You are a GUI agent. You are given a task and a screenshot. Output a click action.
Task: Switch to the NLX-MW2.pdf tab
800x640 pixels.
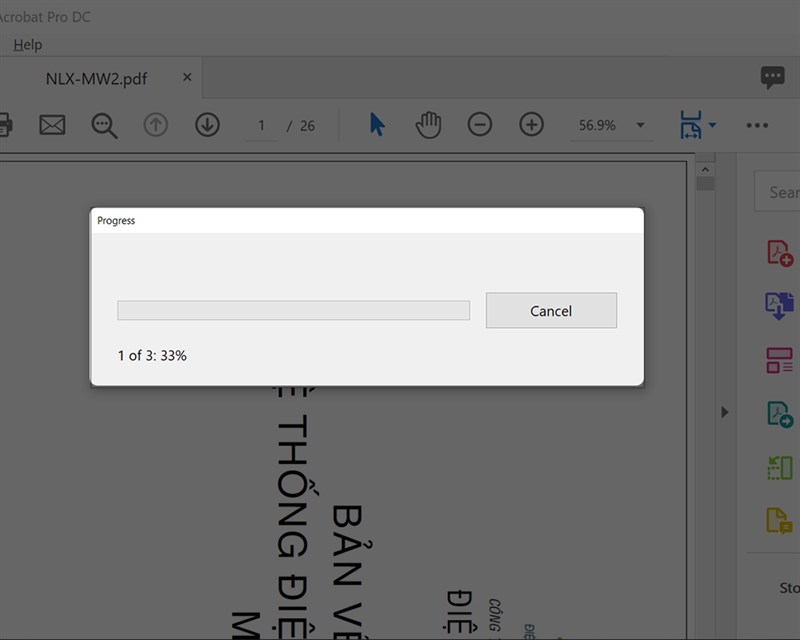[x=95, y=77]
